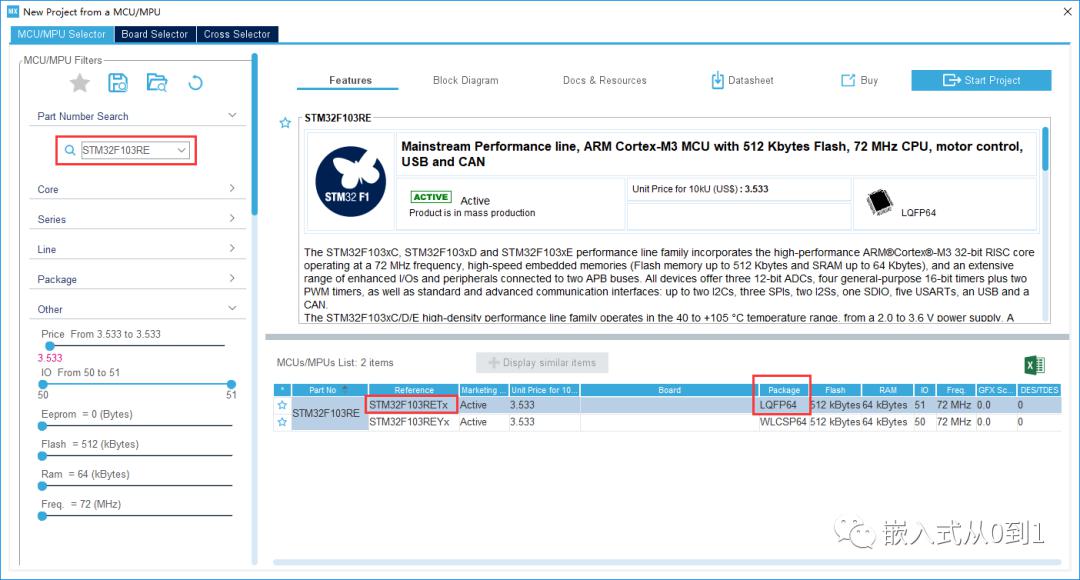Star the STM32F103RE feature panel as favorite
1080x580 pixels.
point(285,123)
